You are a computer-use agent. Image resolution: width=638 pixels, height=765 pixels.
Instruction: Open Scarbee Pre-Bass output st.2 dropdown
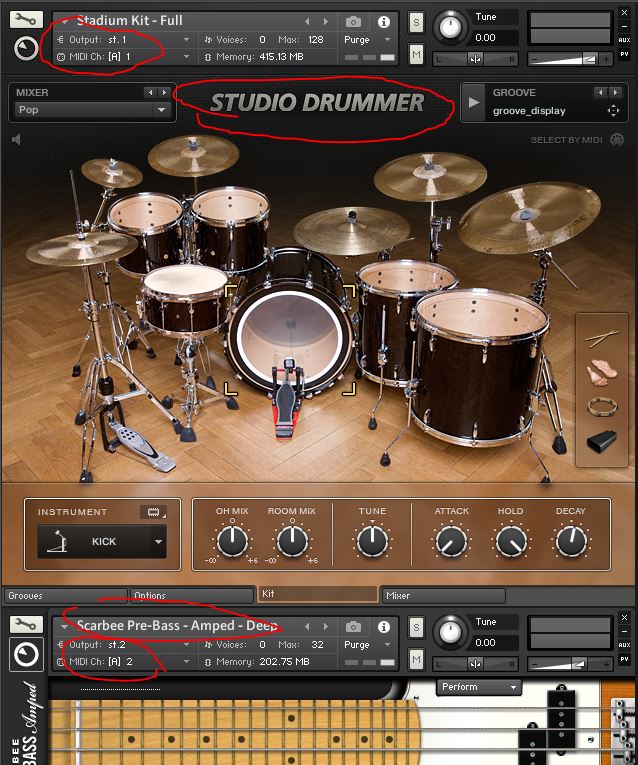122,644
